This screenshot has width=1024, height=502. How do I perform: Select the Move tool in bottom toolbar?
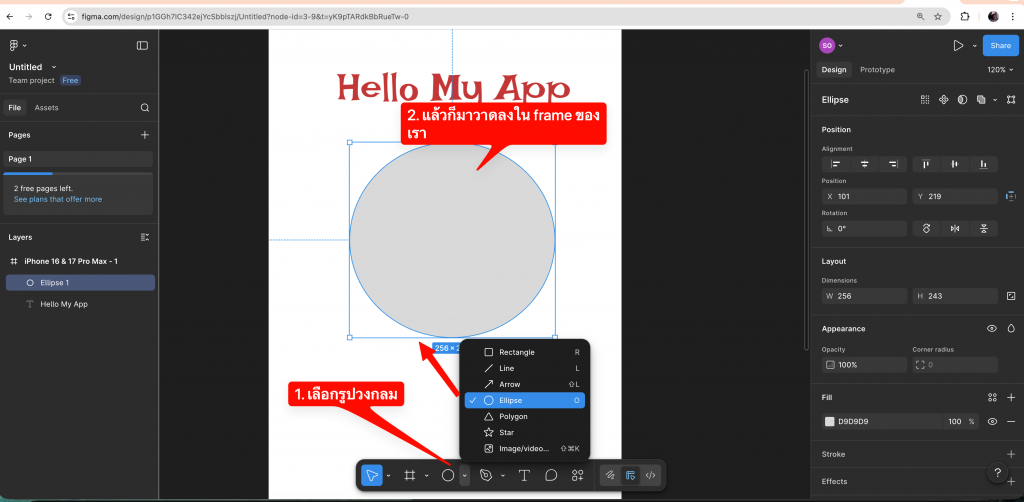tap(371, 475)
